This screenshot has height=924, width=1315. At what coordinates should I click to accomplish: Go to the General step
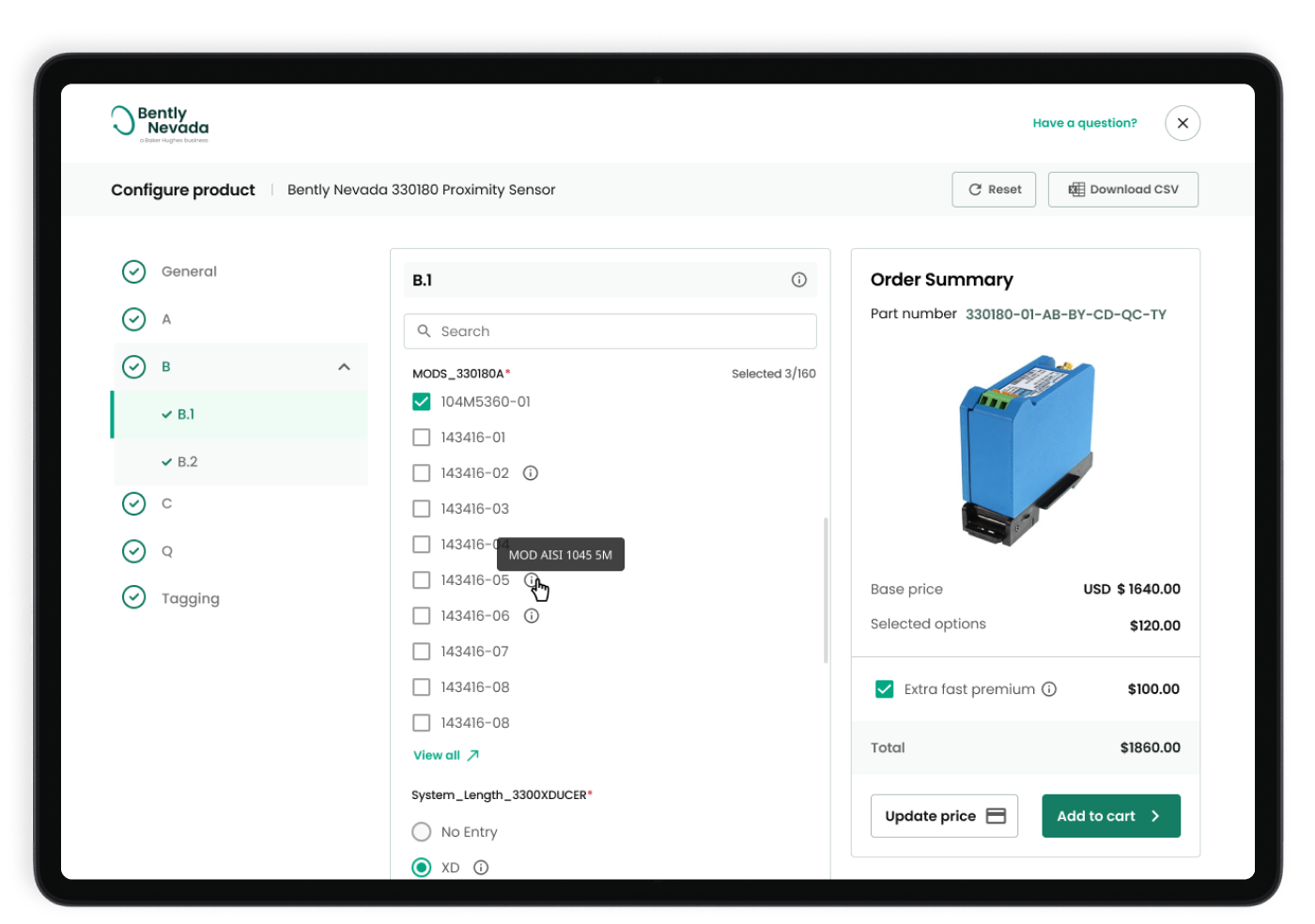(189, 271)
